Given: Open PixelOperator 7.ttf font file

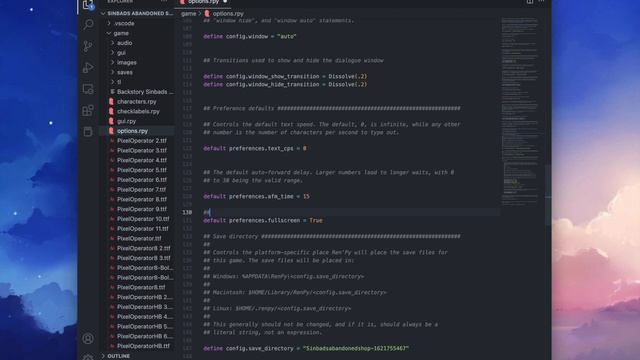Looking at the screenshot, I should coord(138,190).
